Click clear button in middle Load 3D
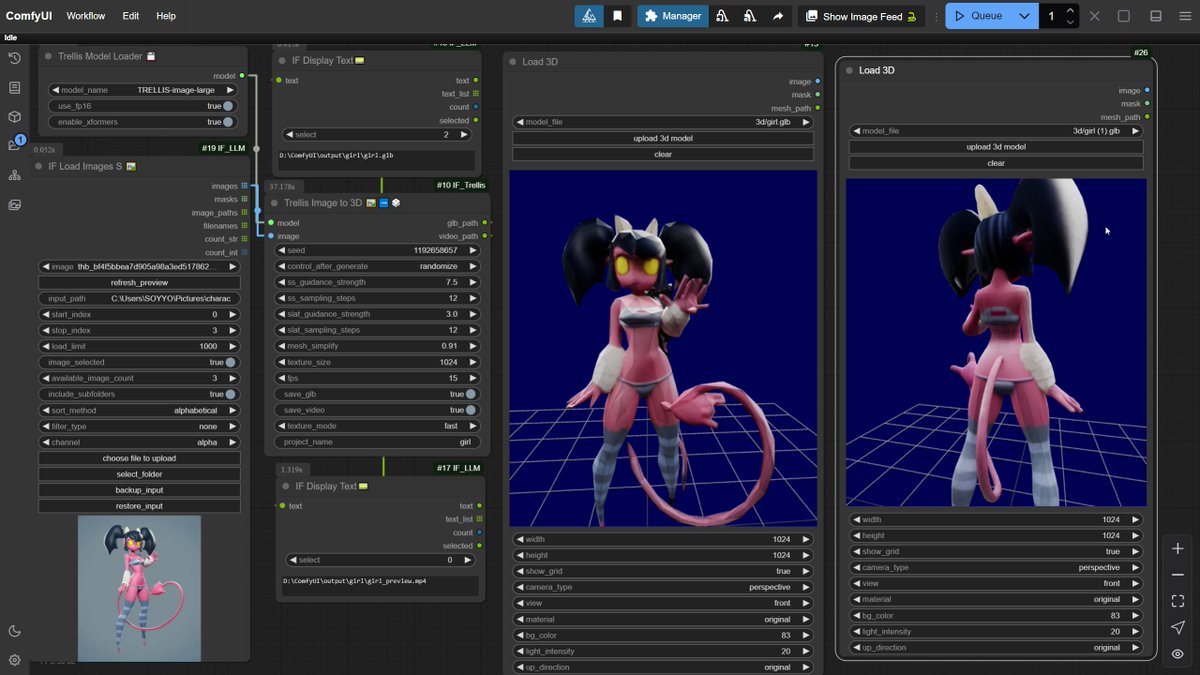1200x675 pixels. (x=663, y=154)
